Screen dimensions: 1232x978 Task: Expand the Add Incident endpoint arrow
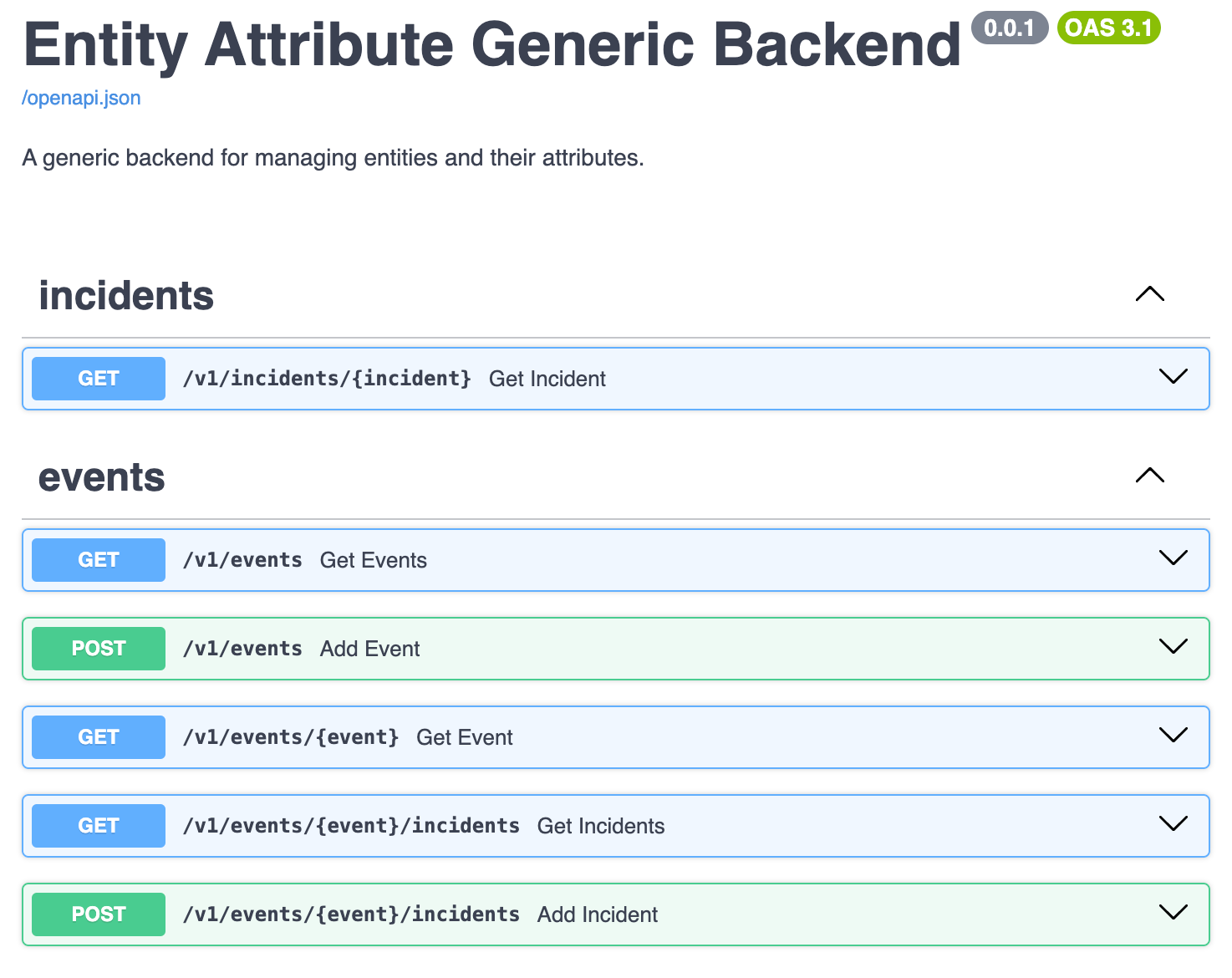[x=1173, y=913]
